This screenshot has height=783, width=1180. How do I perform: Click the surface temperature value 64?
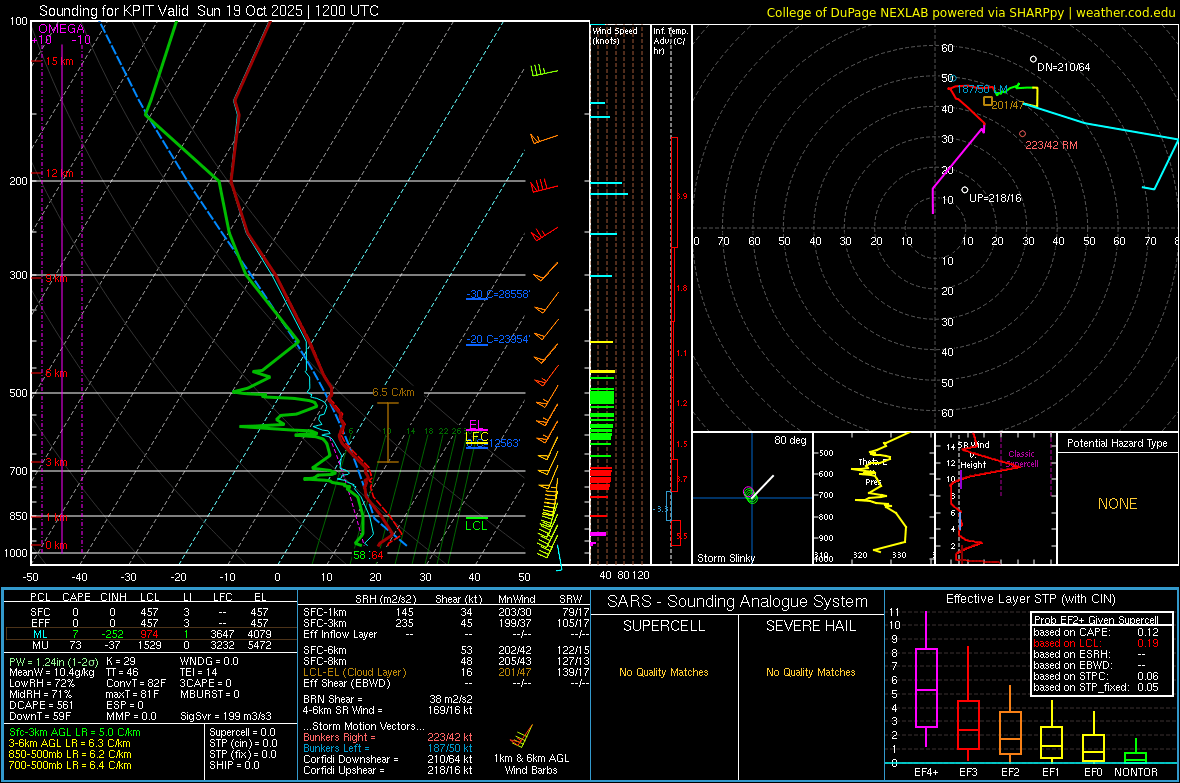[377, 556]
